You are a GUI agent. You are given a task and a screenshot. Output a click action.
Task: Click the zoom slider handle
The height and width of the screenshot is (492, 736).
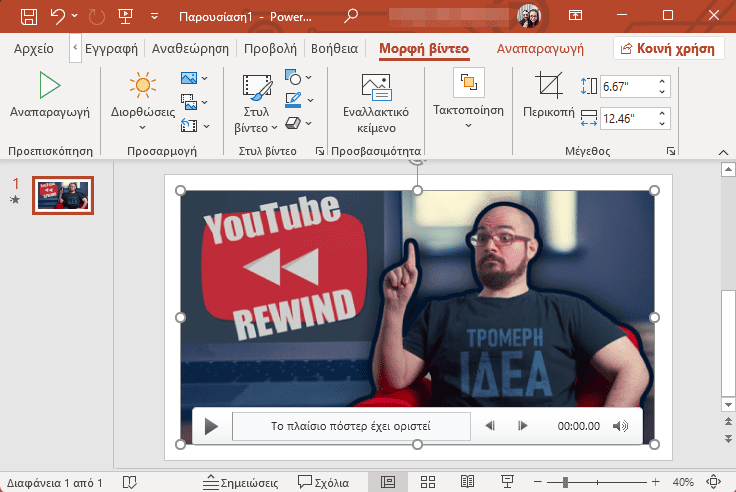[566, 482]
